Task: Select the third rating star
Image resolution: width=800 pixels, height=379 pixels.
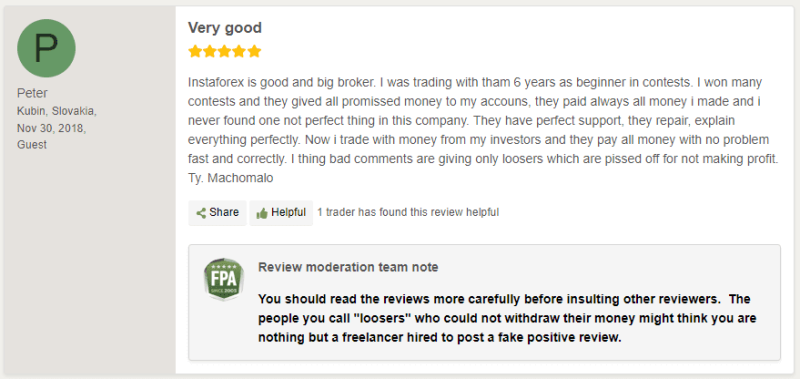Action: coord(224,51)
